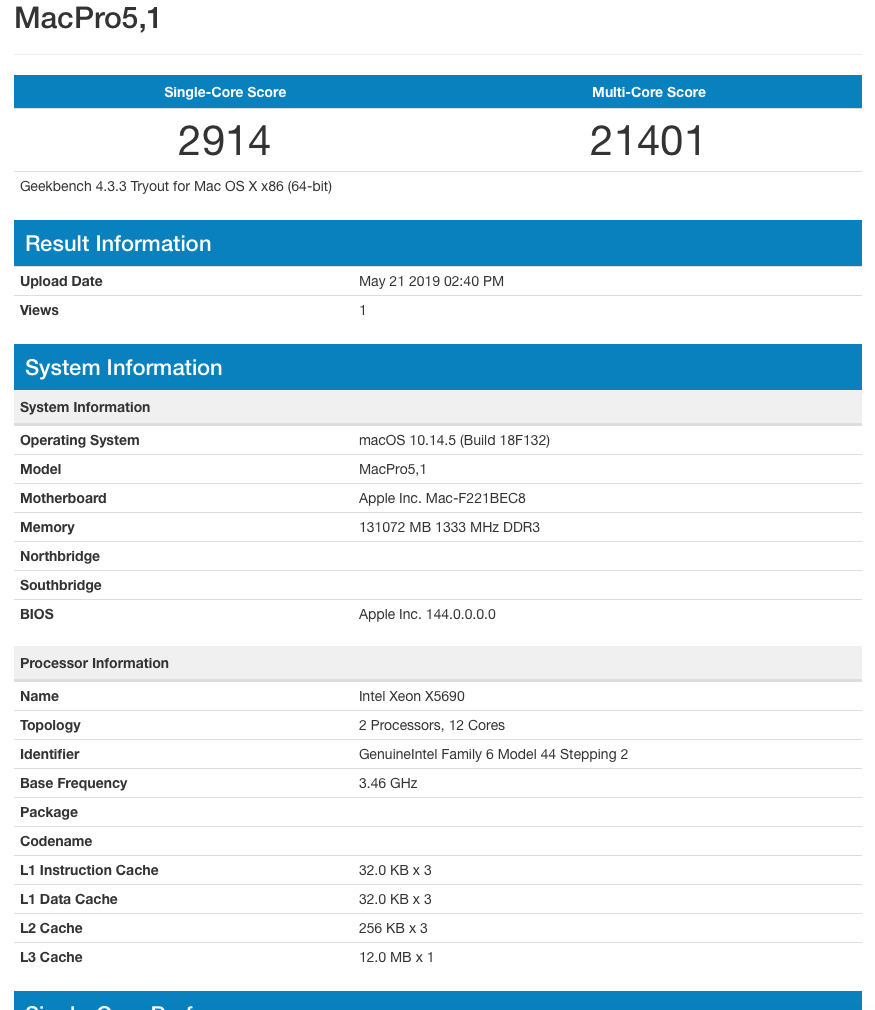This screenshot has height=1010, width=875.
Task: Click the Views label
Action: click(x=39, y=310)
